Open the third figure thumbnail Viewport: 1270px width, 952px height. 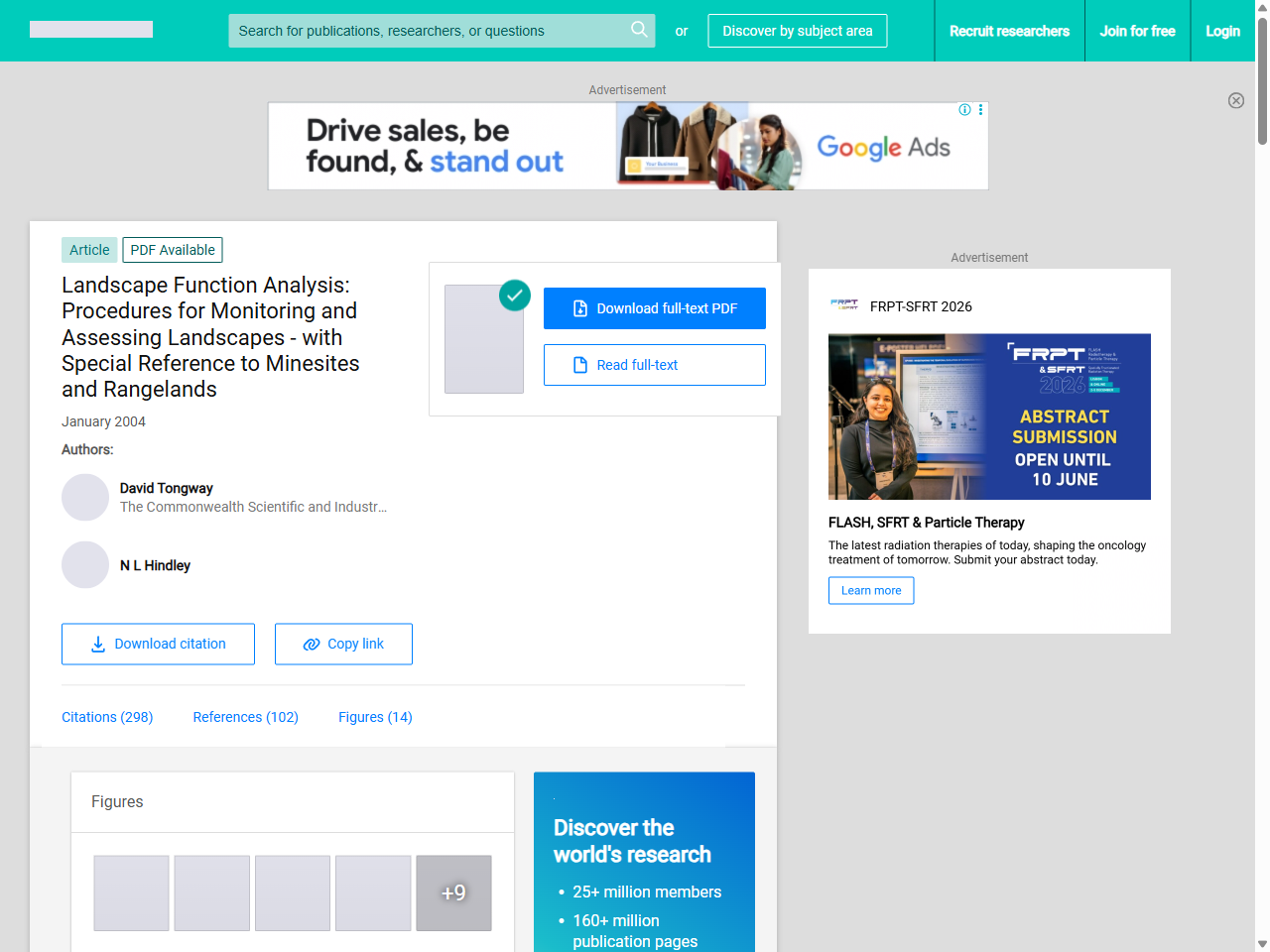point(293,892)
